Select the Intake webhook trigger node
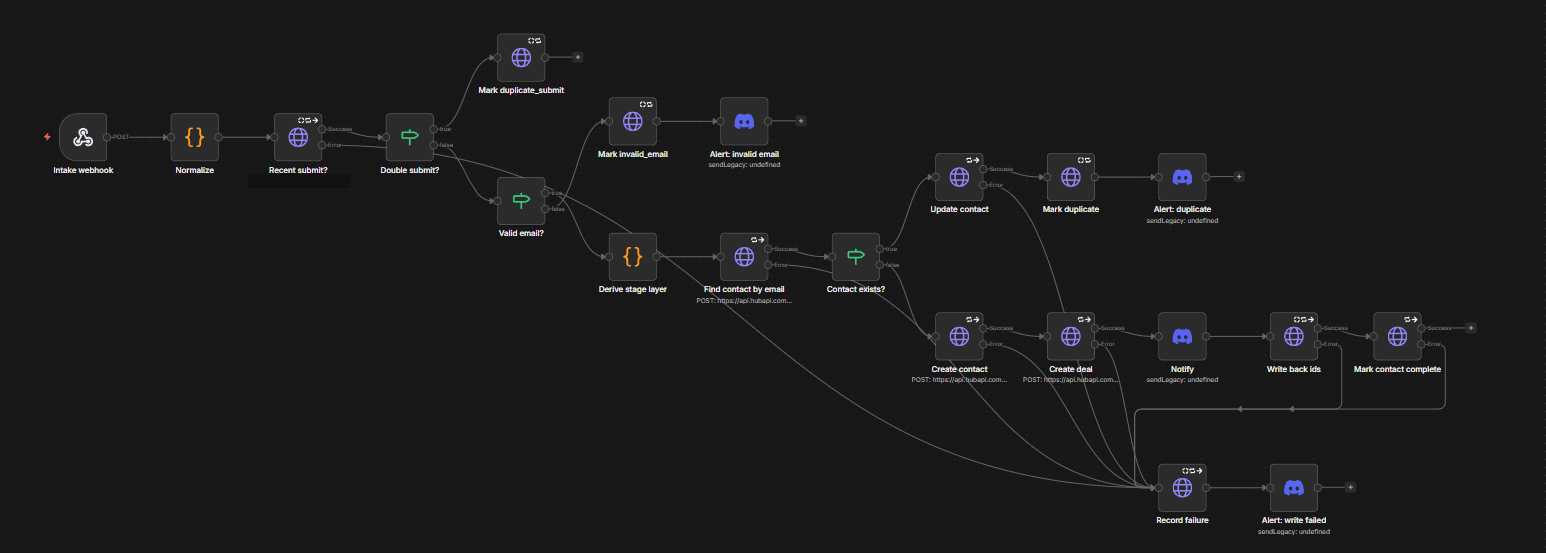 (83, 137)
